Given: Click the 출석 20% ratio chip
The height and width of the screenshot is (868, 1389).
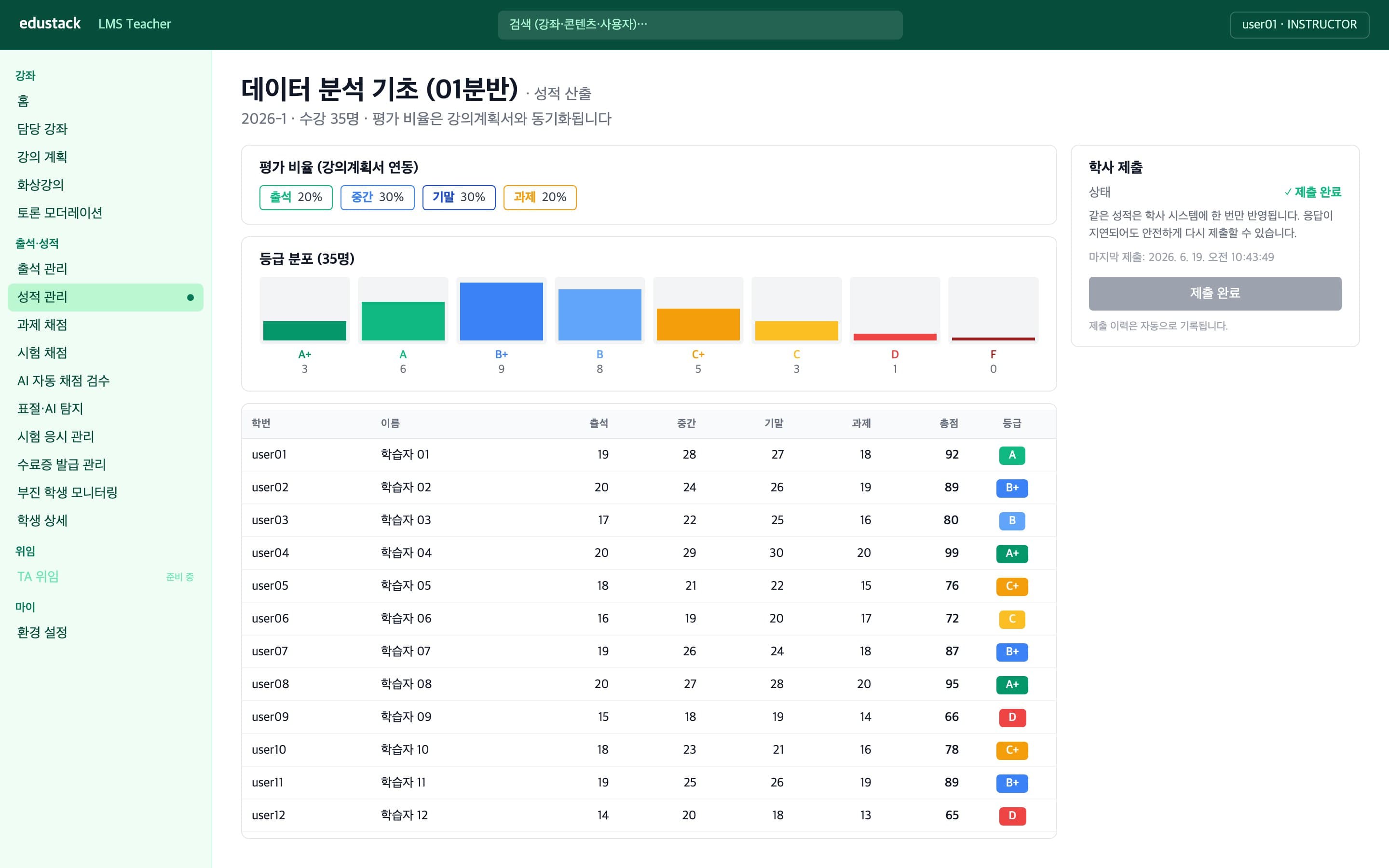Looking at the screenshot, I should [296, 198].
